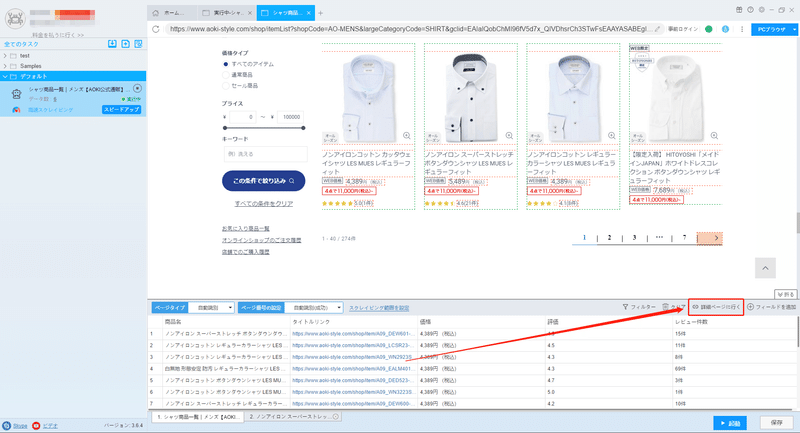Click スクレイピング範囲を設定 link

coord(379,308)
